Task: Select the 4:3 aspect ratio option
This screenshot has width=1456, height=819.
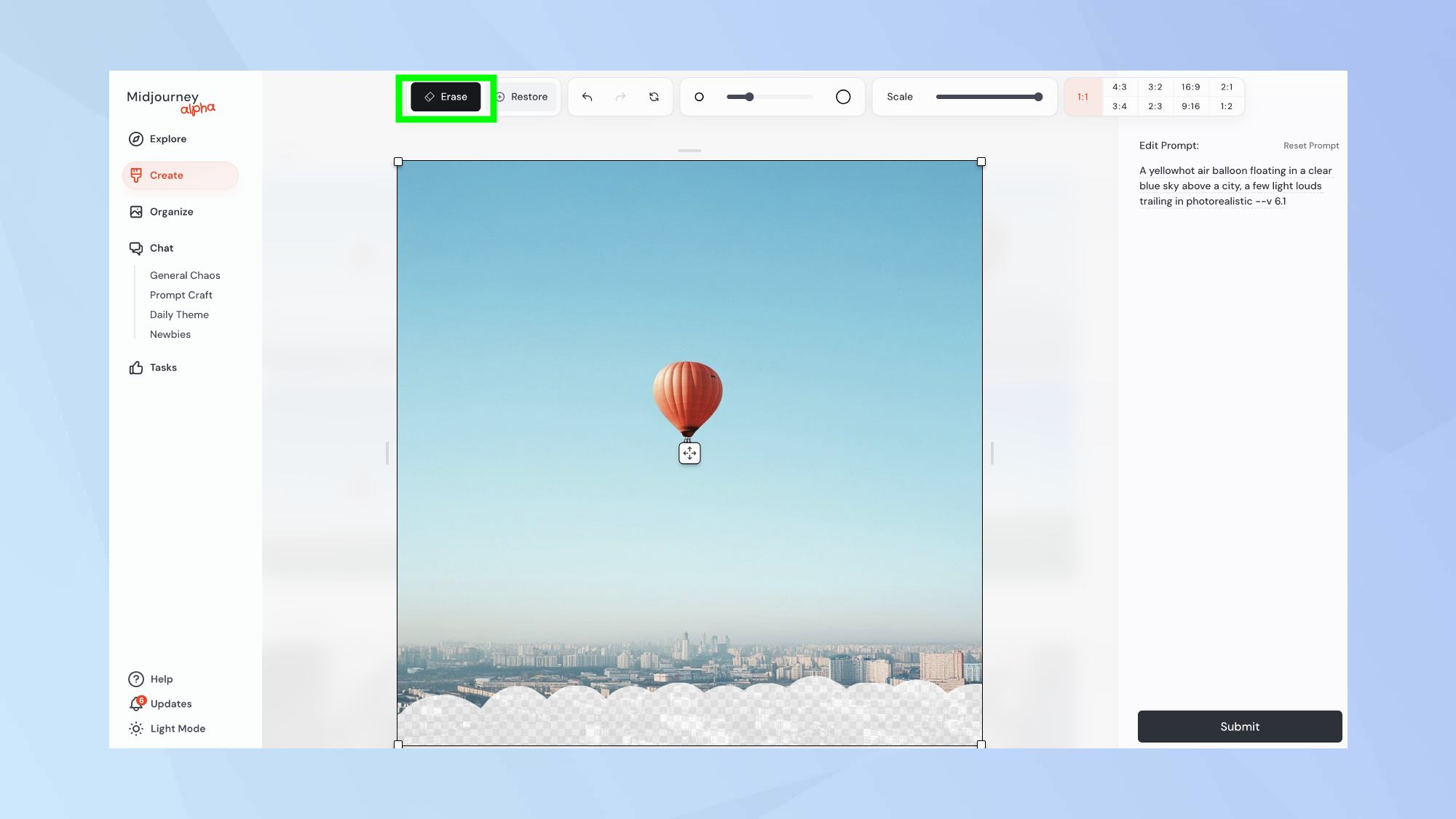Action: click(x=1119, y=87)
